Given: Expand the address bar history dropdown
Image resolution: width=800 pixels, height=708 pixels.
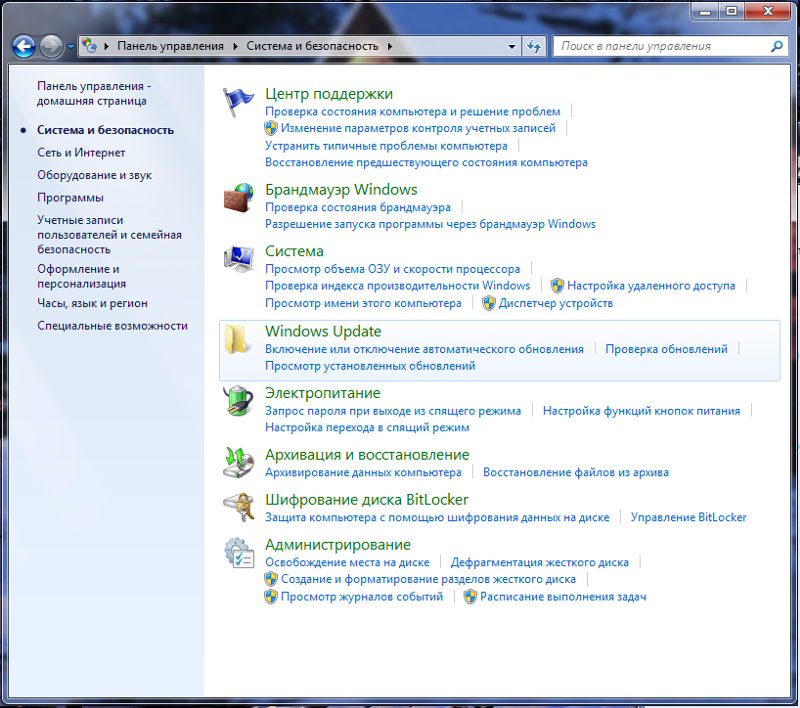Looking at the screenshot, I should click(512, 46).
